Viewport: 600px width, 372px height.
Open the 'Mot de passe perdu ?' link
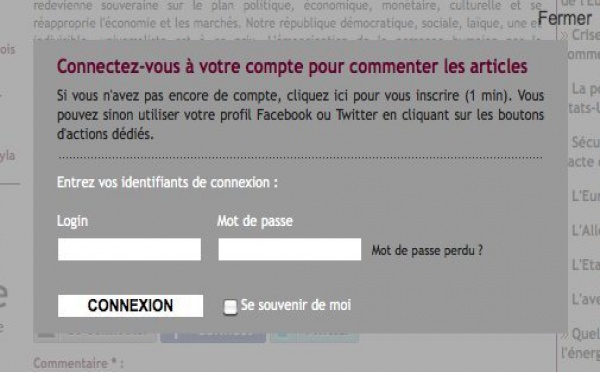427,250
